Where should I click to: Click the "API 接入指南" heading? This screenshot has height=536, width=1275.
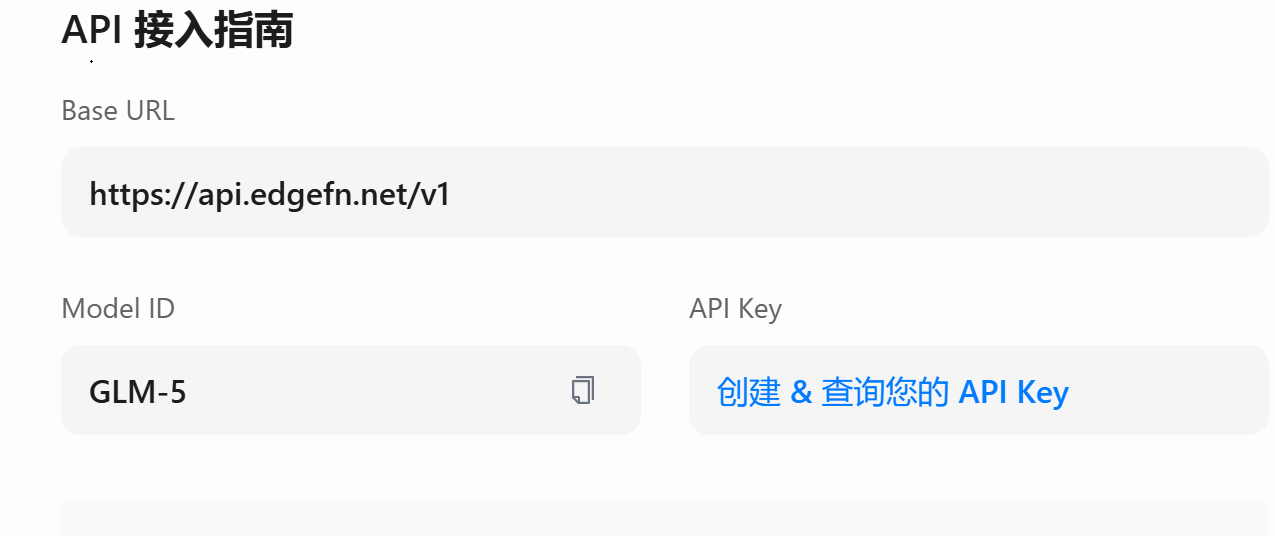177,30
